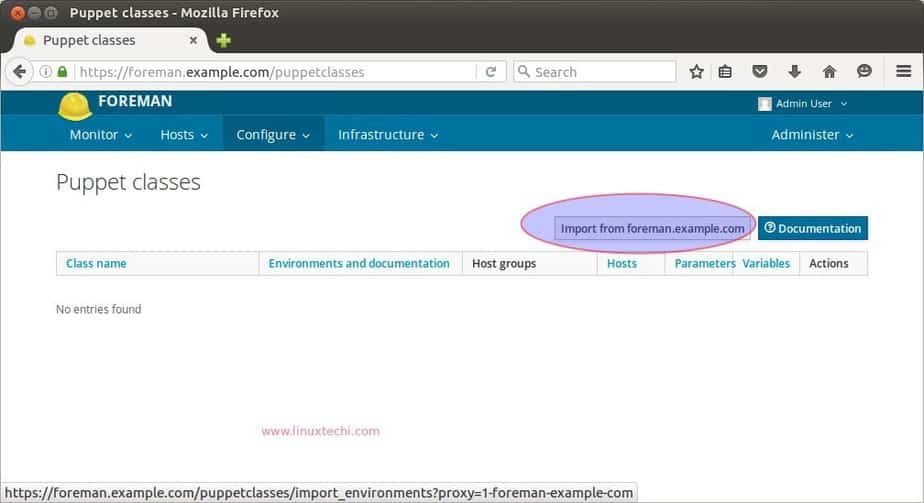The height and width of the screenshot is (503, 924).
Task: Sort by Variables column
Action: 766,263
